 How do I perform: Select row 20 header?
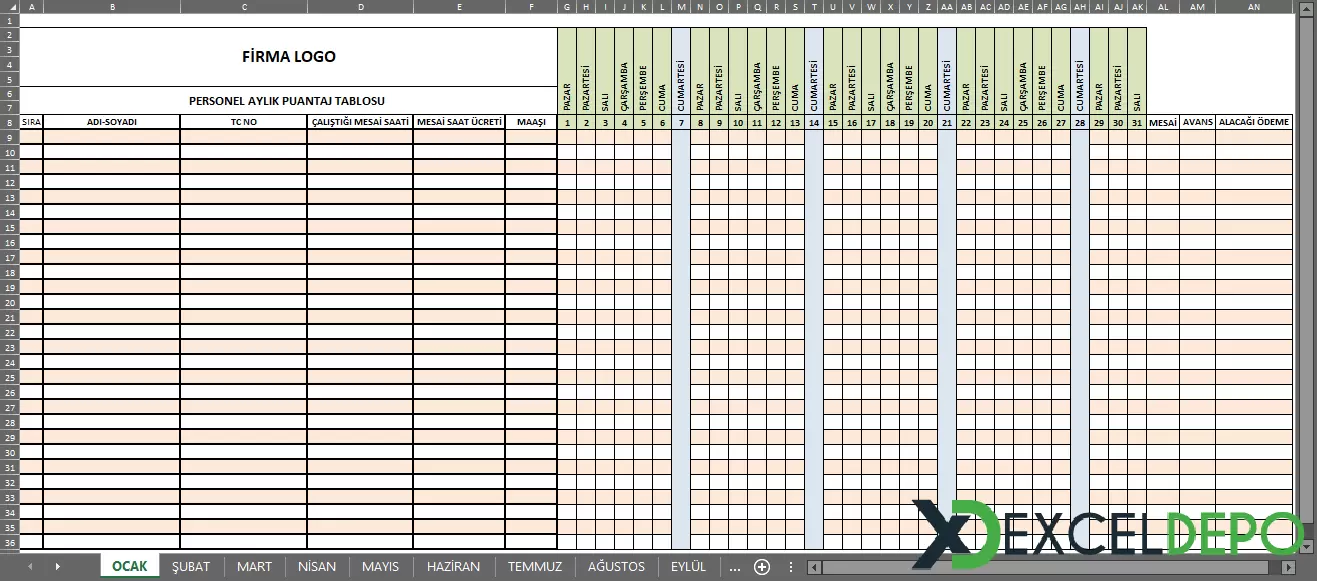pyautogui.click(x=9, y=302)
